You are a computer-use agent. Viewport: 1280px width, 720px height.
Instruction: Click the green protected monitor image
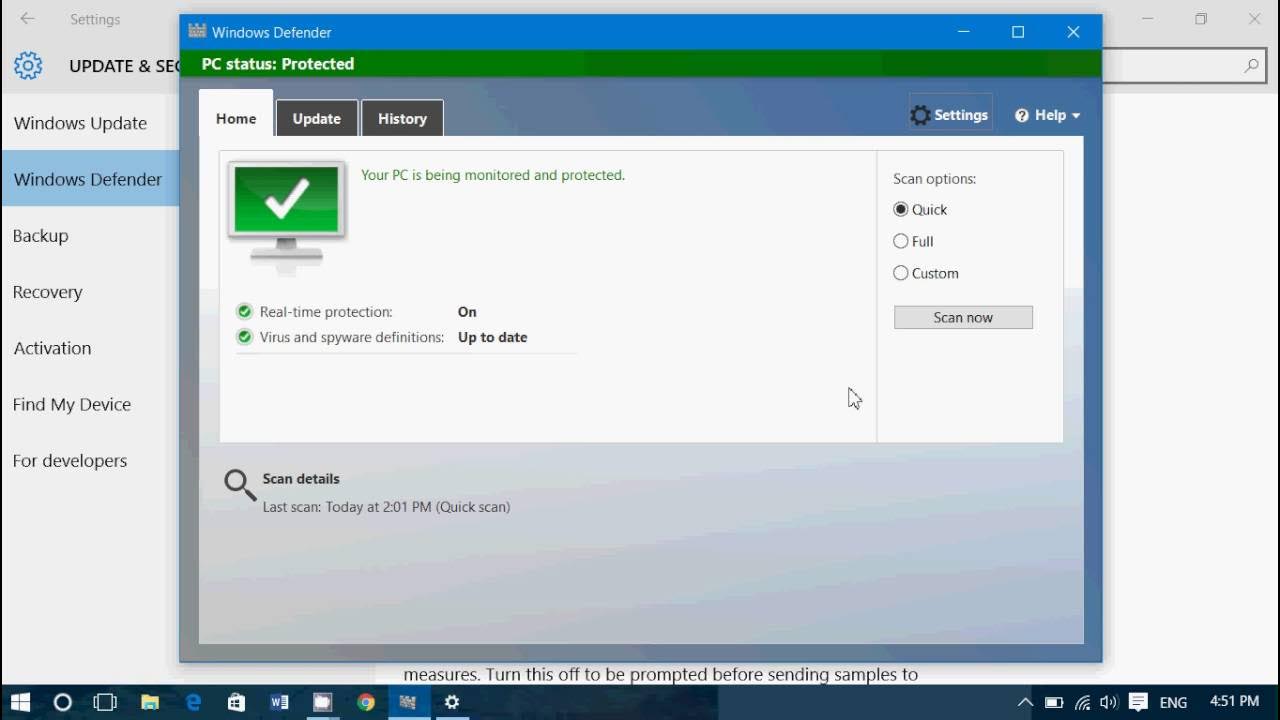coord(287,216)
